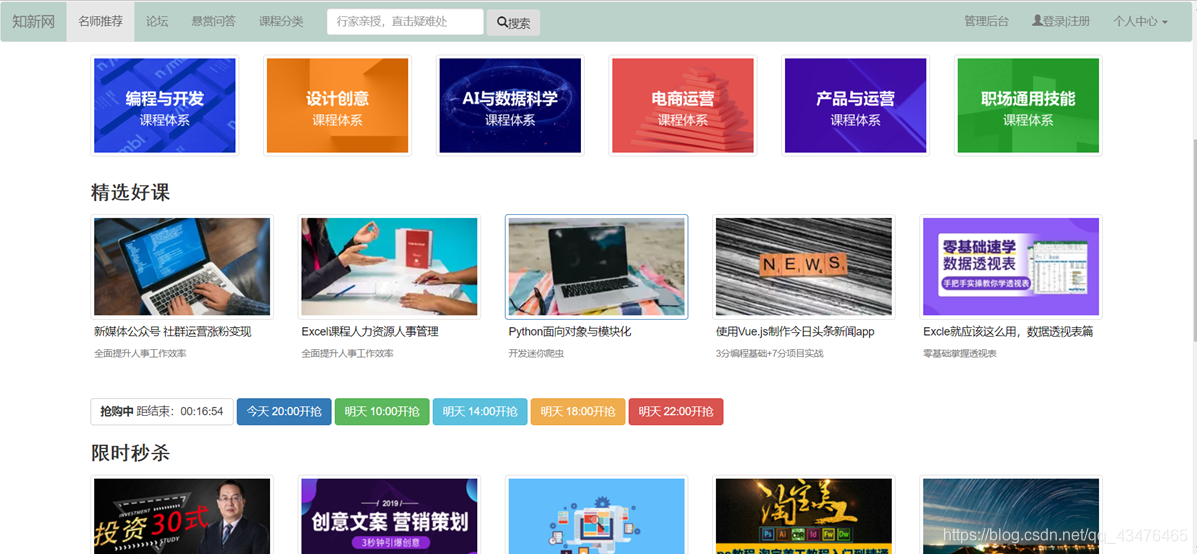
Task: Click the blue computer illustration flash sale thumbnail
Action: 597,516
